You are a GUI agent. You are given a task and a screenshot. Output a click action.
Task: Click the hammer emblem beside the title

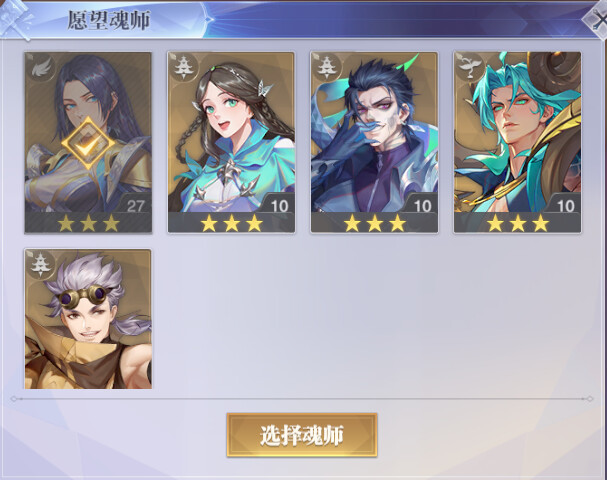pos(15,19)
